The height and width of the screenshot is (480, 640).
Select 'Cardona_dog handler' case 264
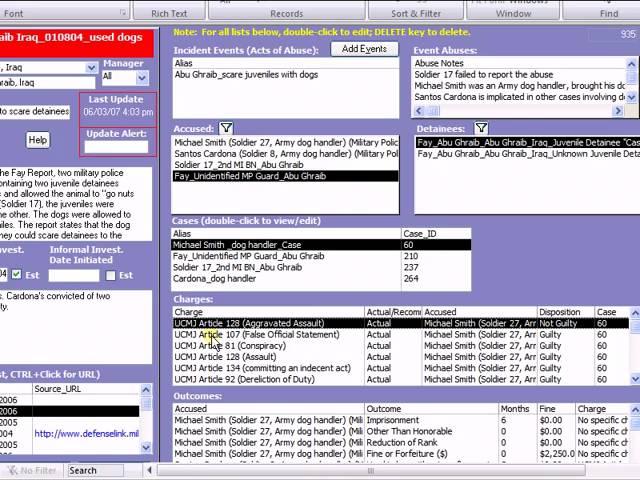click(321, 279)
